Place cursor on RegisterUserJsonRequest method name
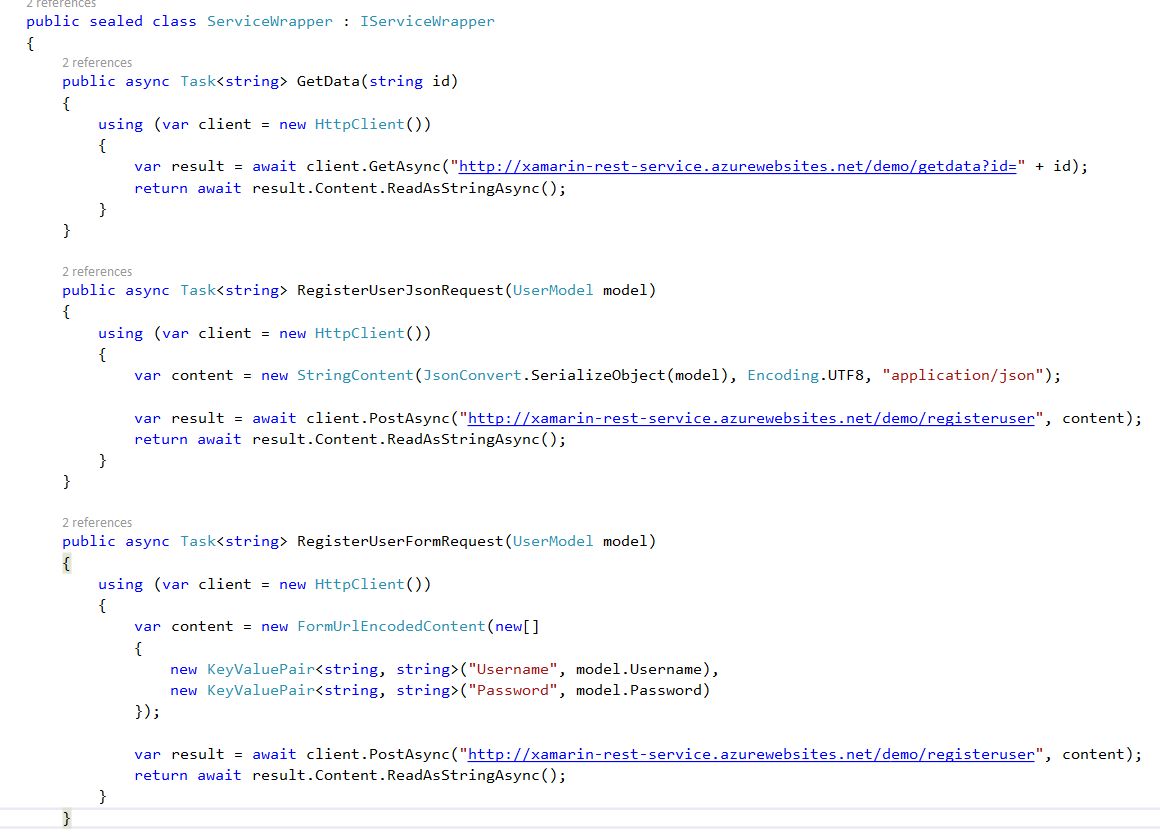Image resolution: width=1160 pixels, height=833 pixels. (x=400, y=290)
